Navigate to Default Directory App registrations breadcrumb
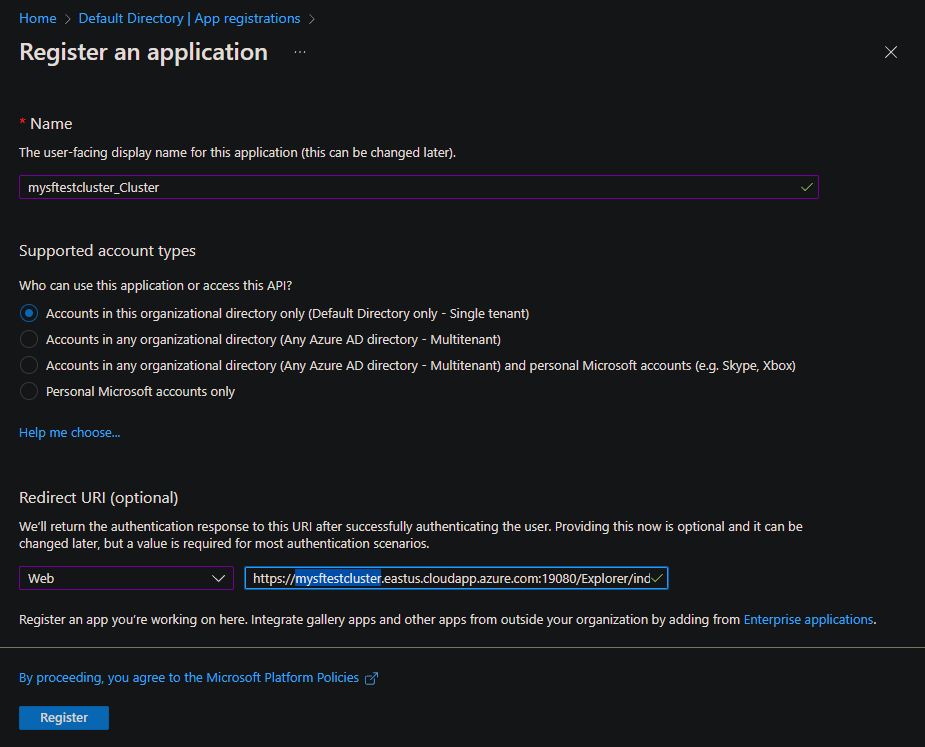 (x=189, y=18)
